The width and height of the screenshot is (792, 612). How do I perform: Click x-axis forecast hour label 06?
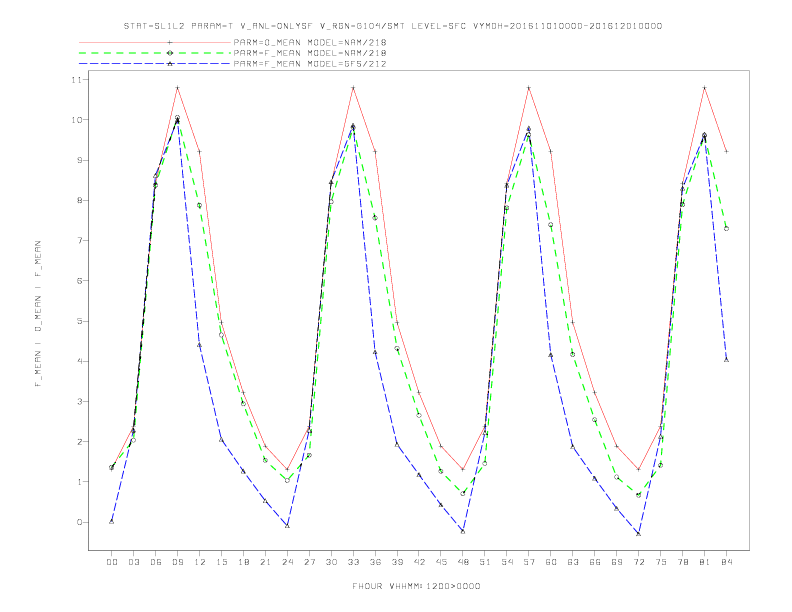(156, 562)
